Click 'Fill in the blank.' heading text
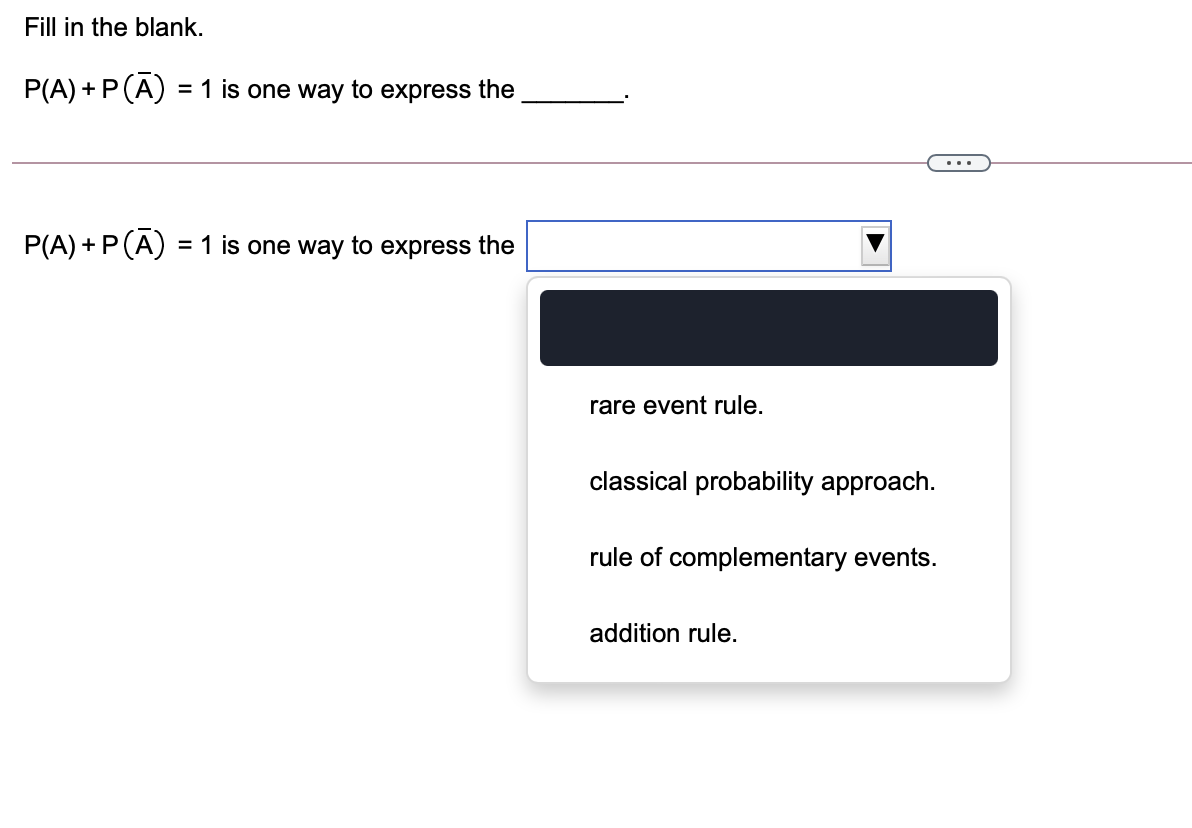 pyautogui.click(x=112, y=27)
